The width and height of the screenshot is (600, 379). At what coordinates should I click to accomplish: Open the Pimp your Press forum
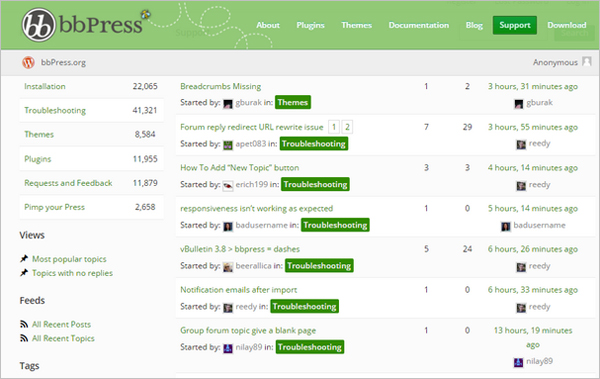click(x=54, y=207)
